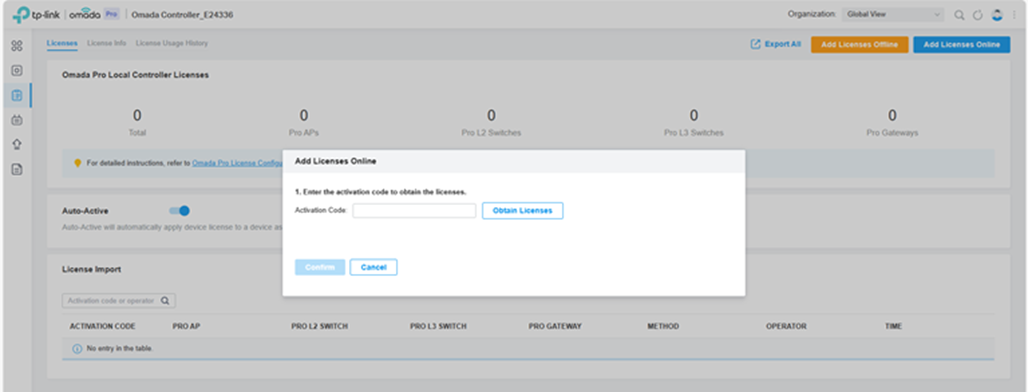
Task: Click the PRO GATEWAY column header
Action: [x=555, y=326]
